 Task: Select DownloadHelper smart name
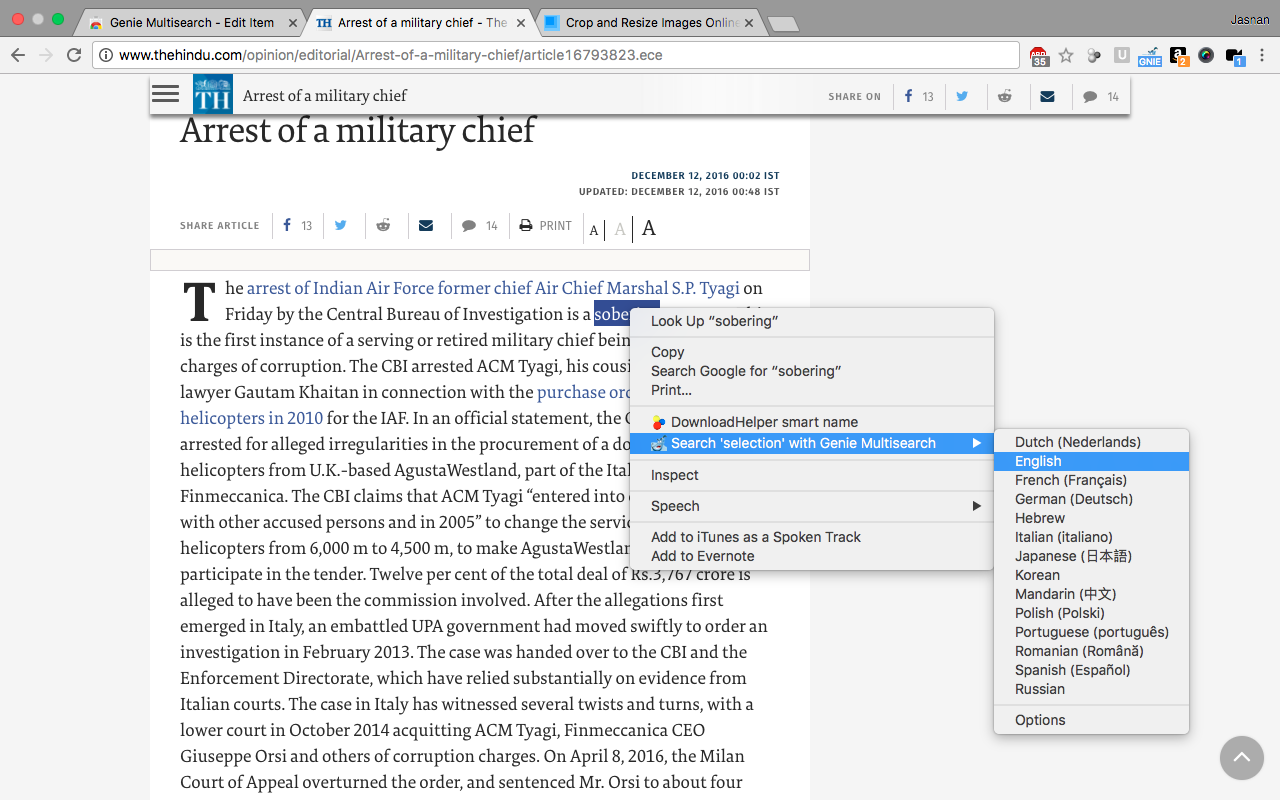pyautogui.click(x=812, y=422)
